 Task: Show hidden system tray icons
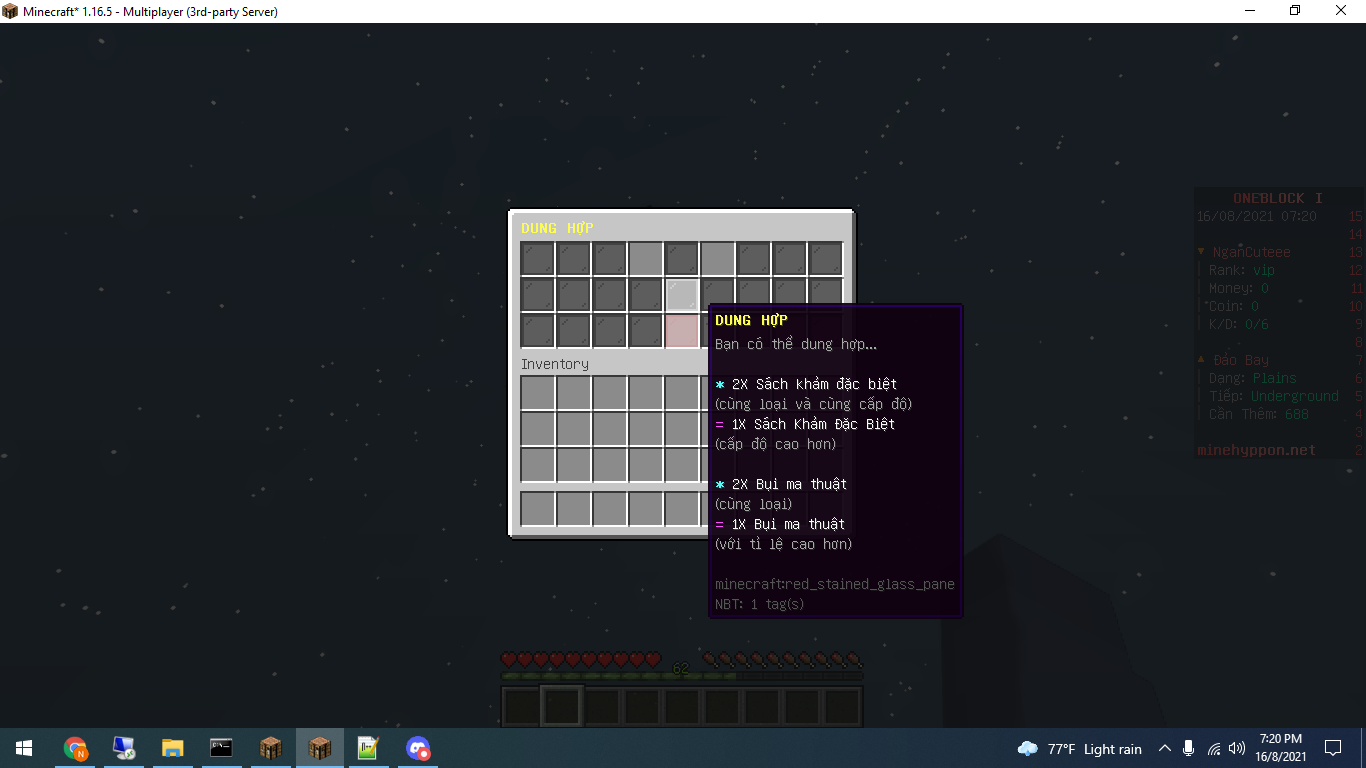[x=1164, y=749]
